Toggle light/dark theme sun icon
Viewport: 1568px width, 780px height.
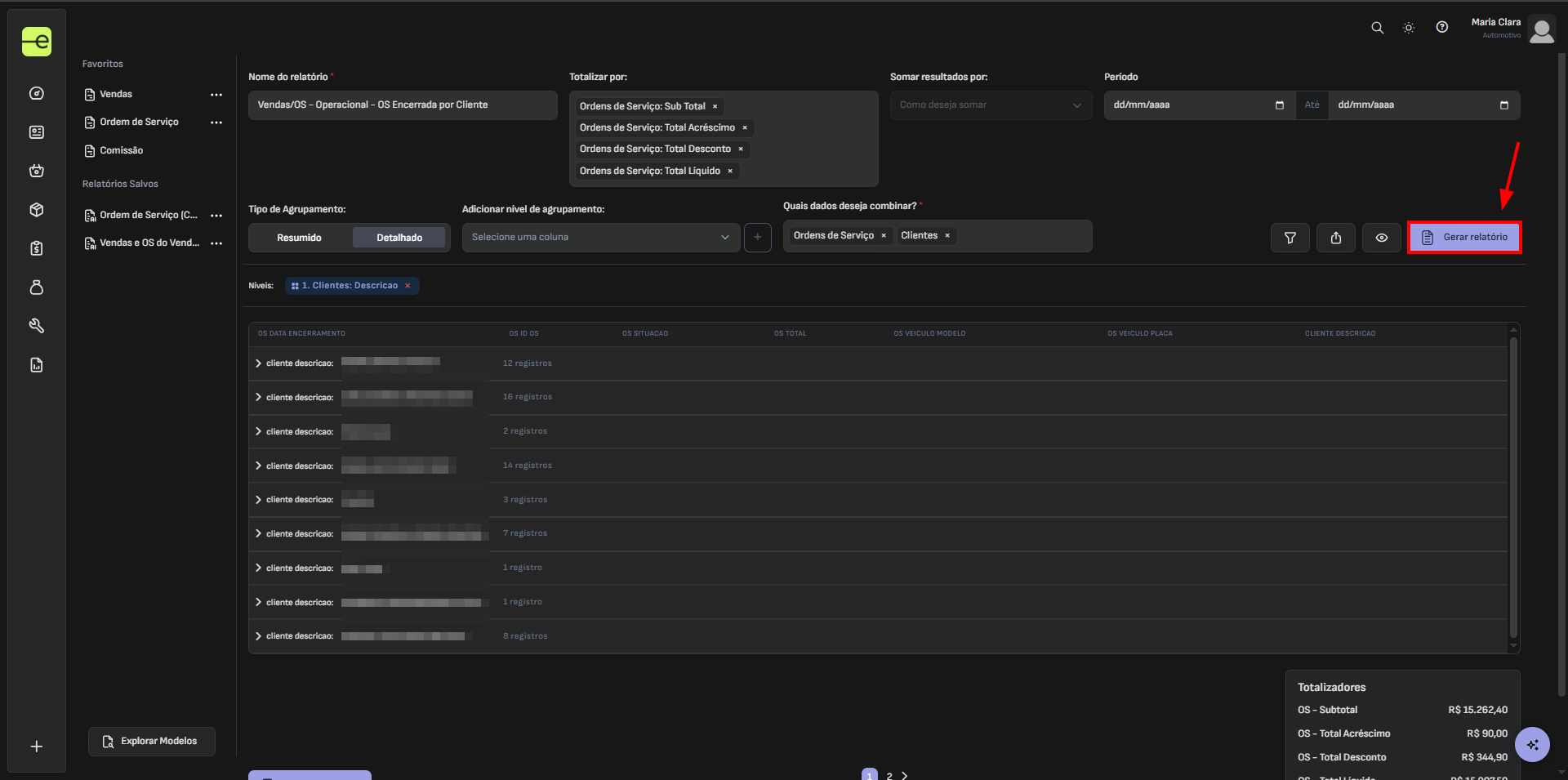pos(1409,28)
